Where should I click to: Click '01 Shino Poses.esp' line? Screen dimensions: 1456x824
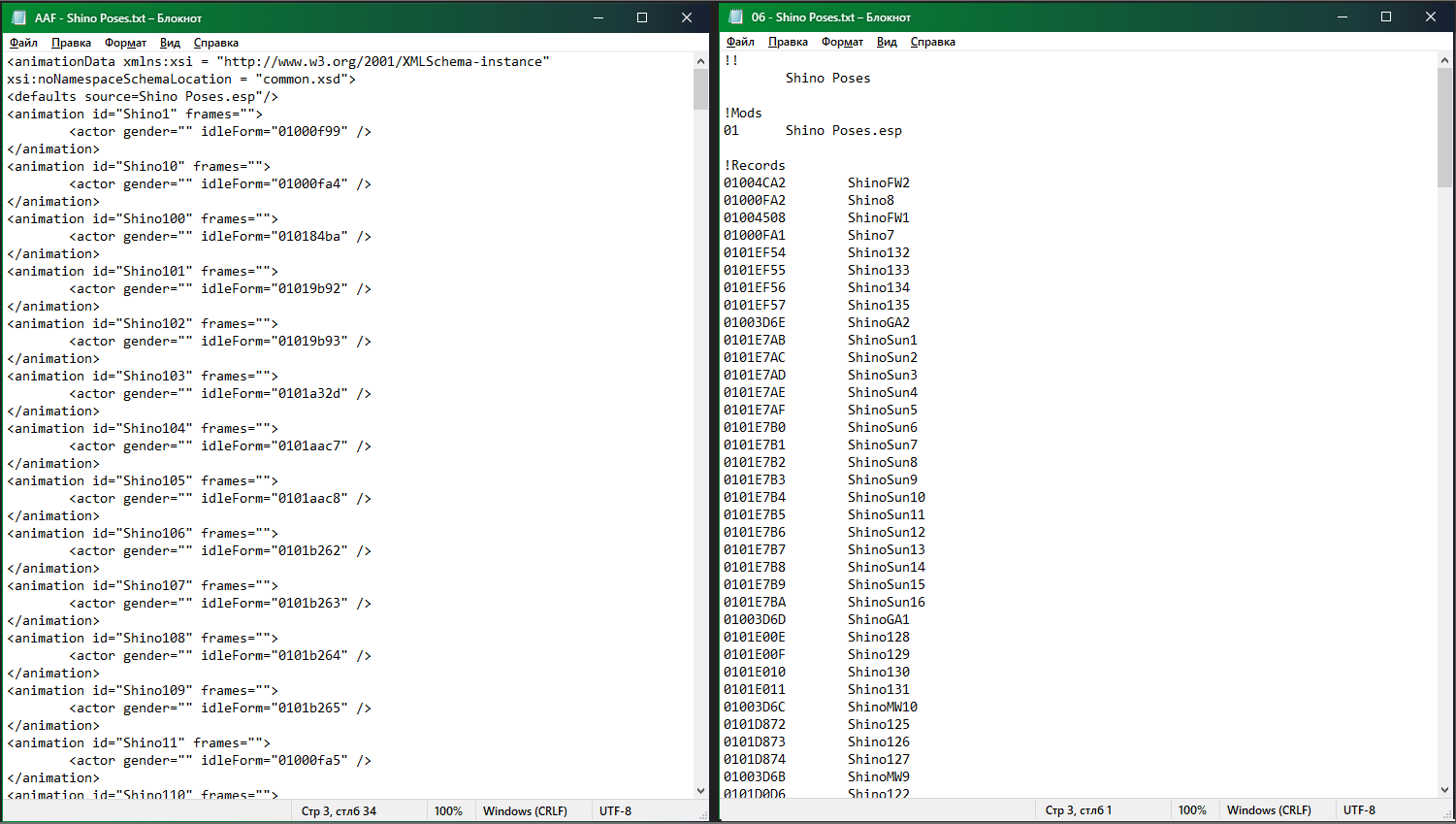point(813,130)
